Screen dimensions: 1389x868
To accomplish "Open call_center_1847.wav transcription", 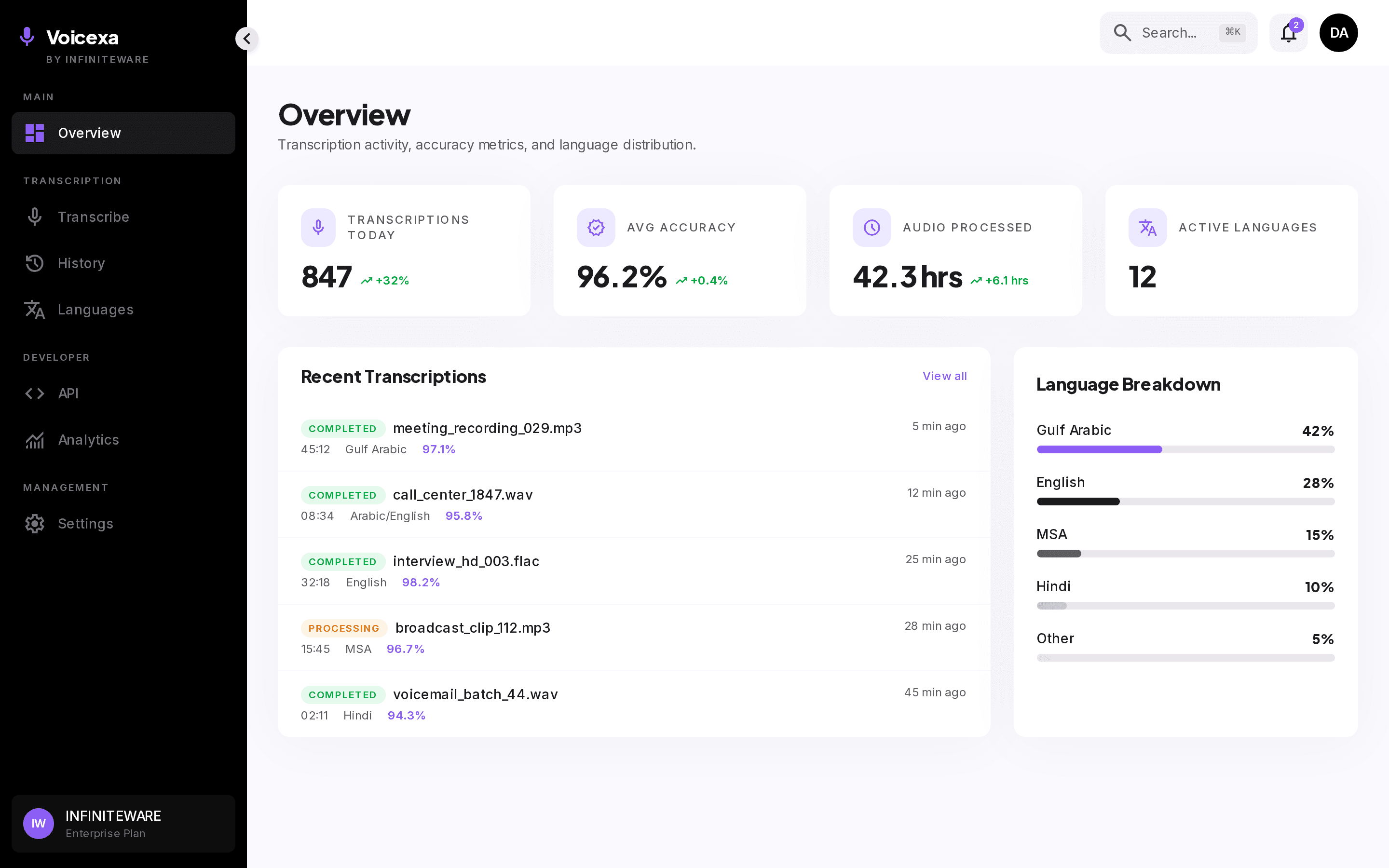I will pos(634,504).
